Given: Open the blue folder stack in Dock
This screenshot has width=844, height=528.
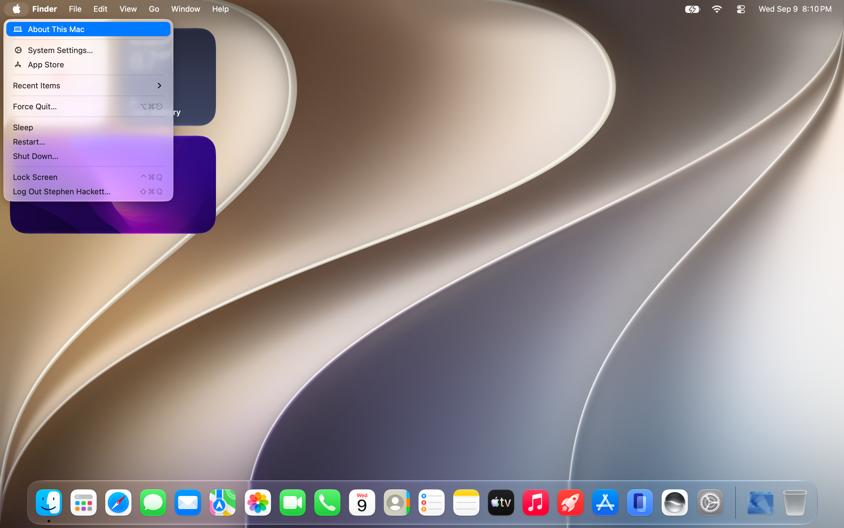Looking at the screenshot, I should [760, 503].
